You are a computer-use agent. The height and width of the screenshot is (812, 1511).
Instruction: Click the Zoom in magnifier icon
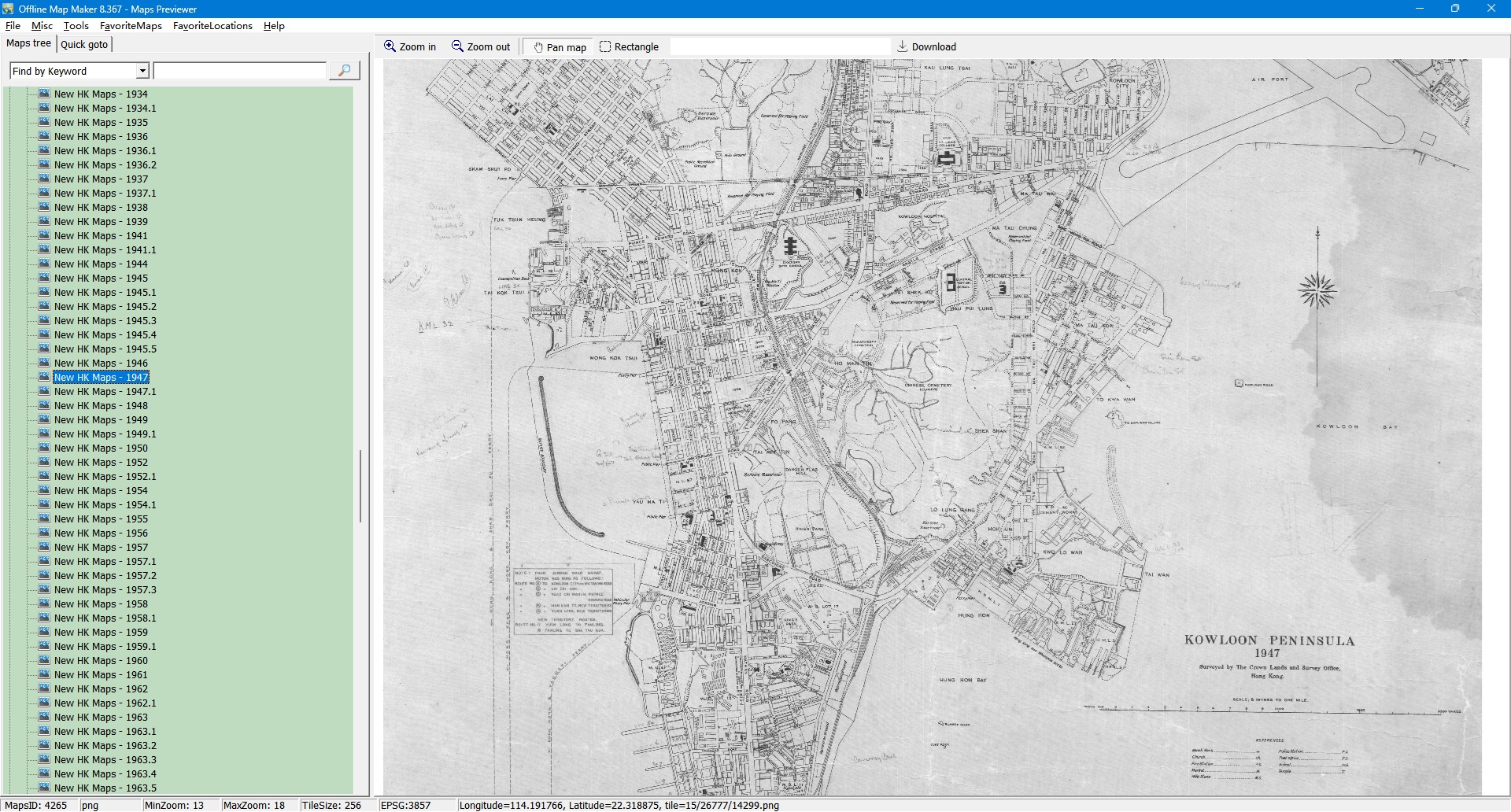click(x=390, y=46)
